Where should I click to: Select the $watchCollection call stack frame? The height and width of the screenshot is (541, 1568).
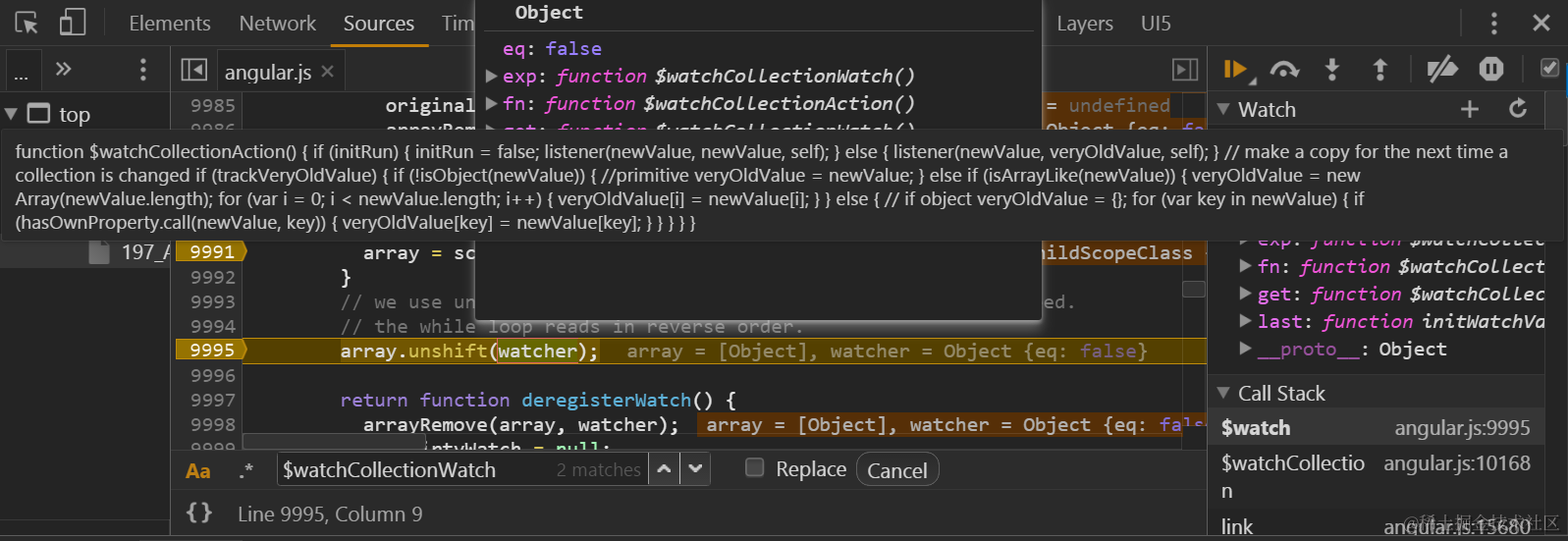tap(1376, 476)
